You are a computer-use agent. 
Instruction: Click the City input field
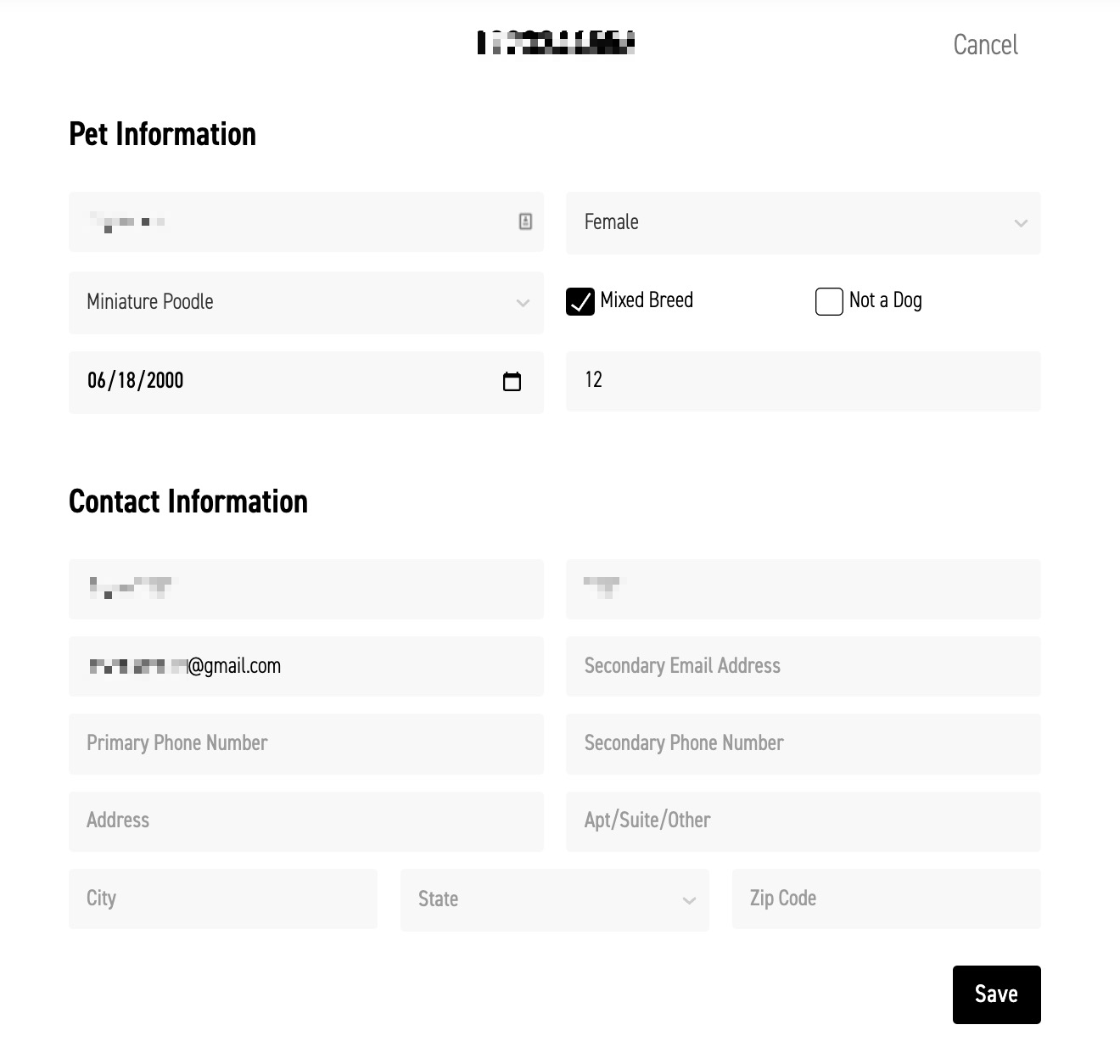pos(223,899)
